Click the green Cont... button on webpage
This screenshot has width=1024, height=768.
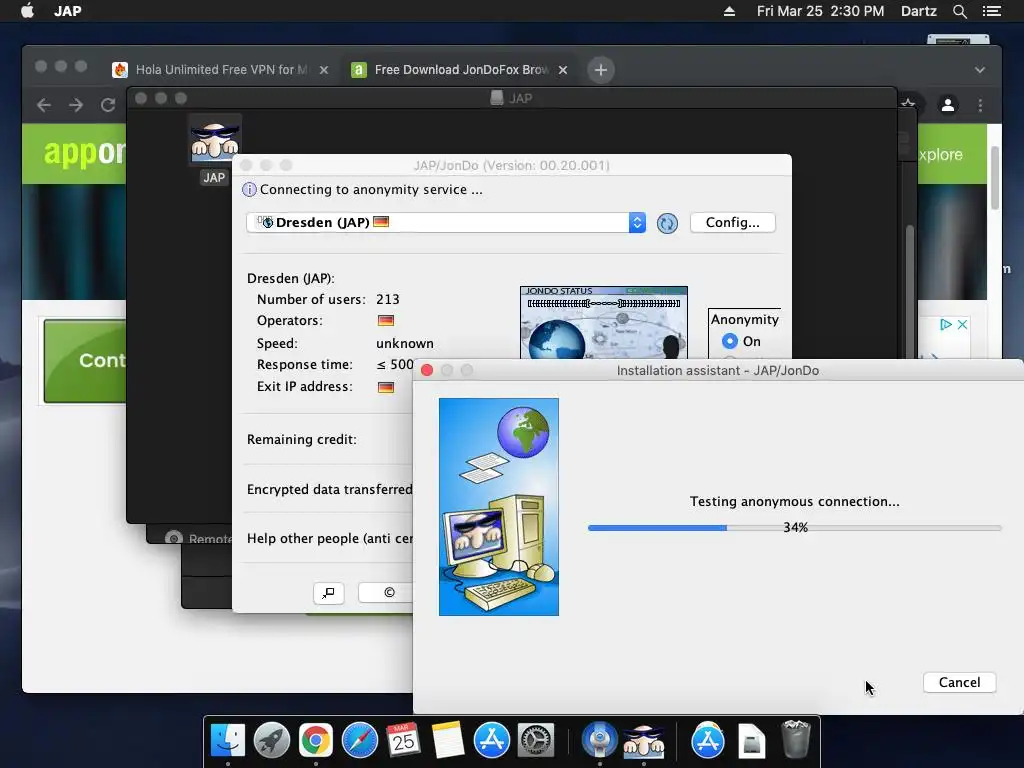[85, 360]
